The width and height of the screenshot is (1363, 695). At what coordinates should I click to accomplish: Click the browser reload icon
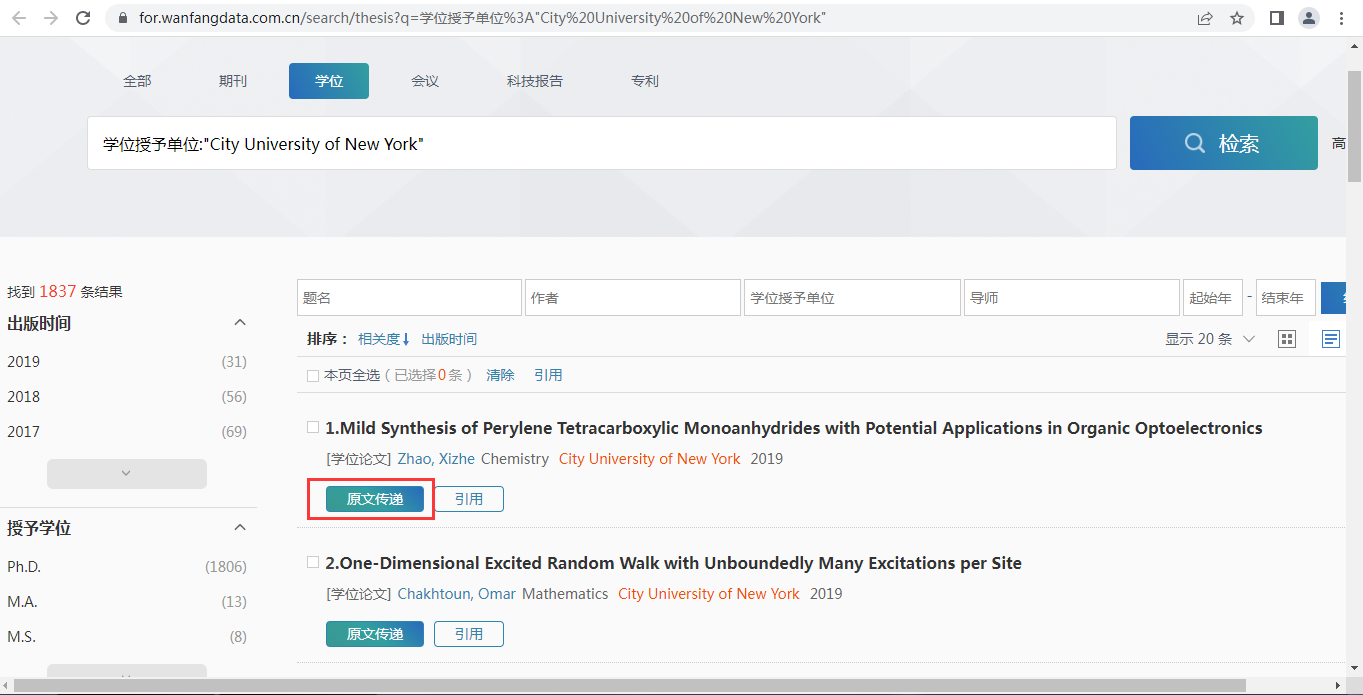(83, 18)
